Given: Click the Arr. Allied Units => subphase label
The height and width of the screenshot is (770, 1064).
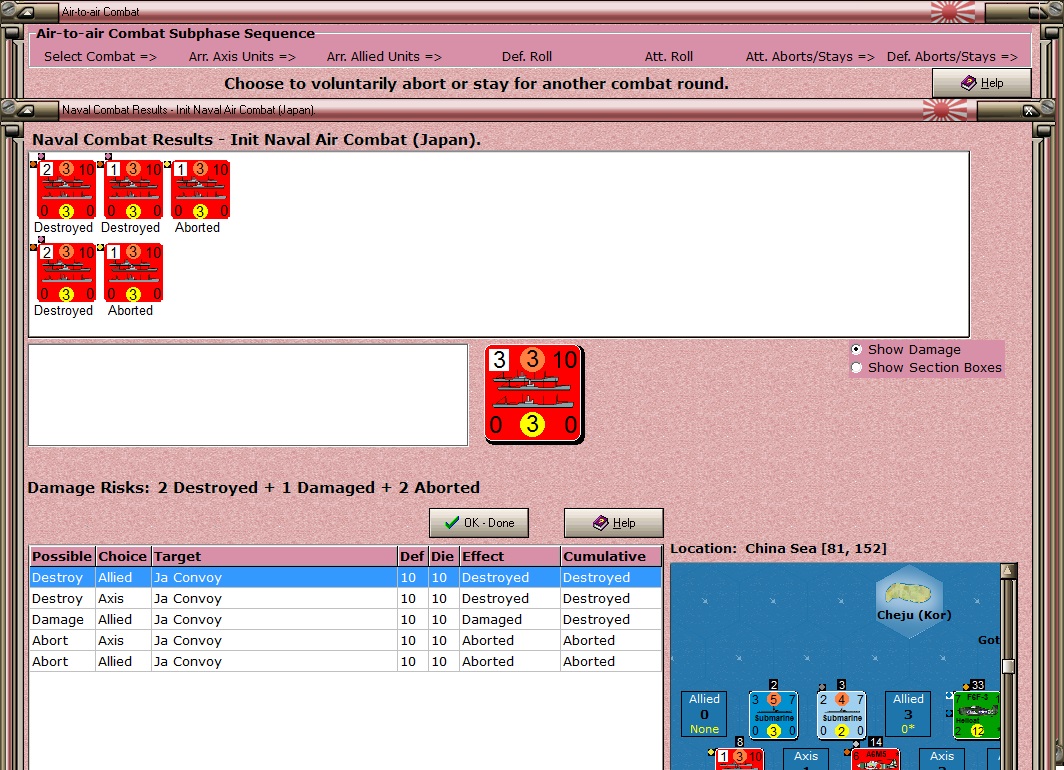Looking at the screenshot, I should 384,57.
